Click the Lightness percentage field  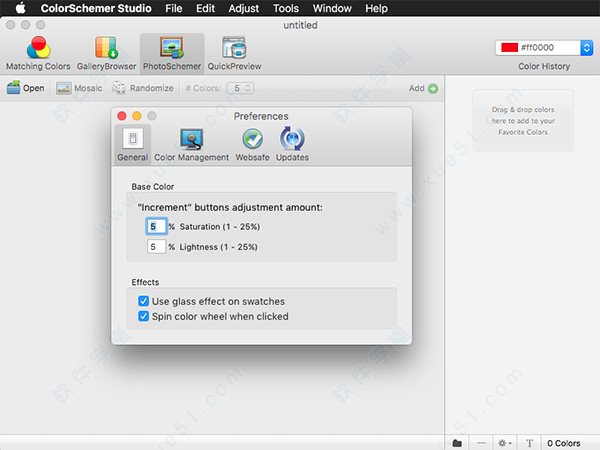coord(156,247)
